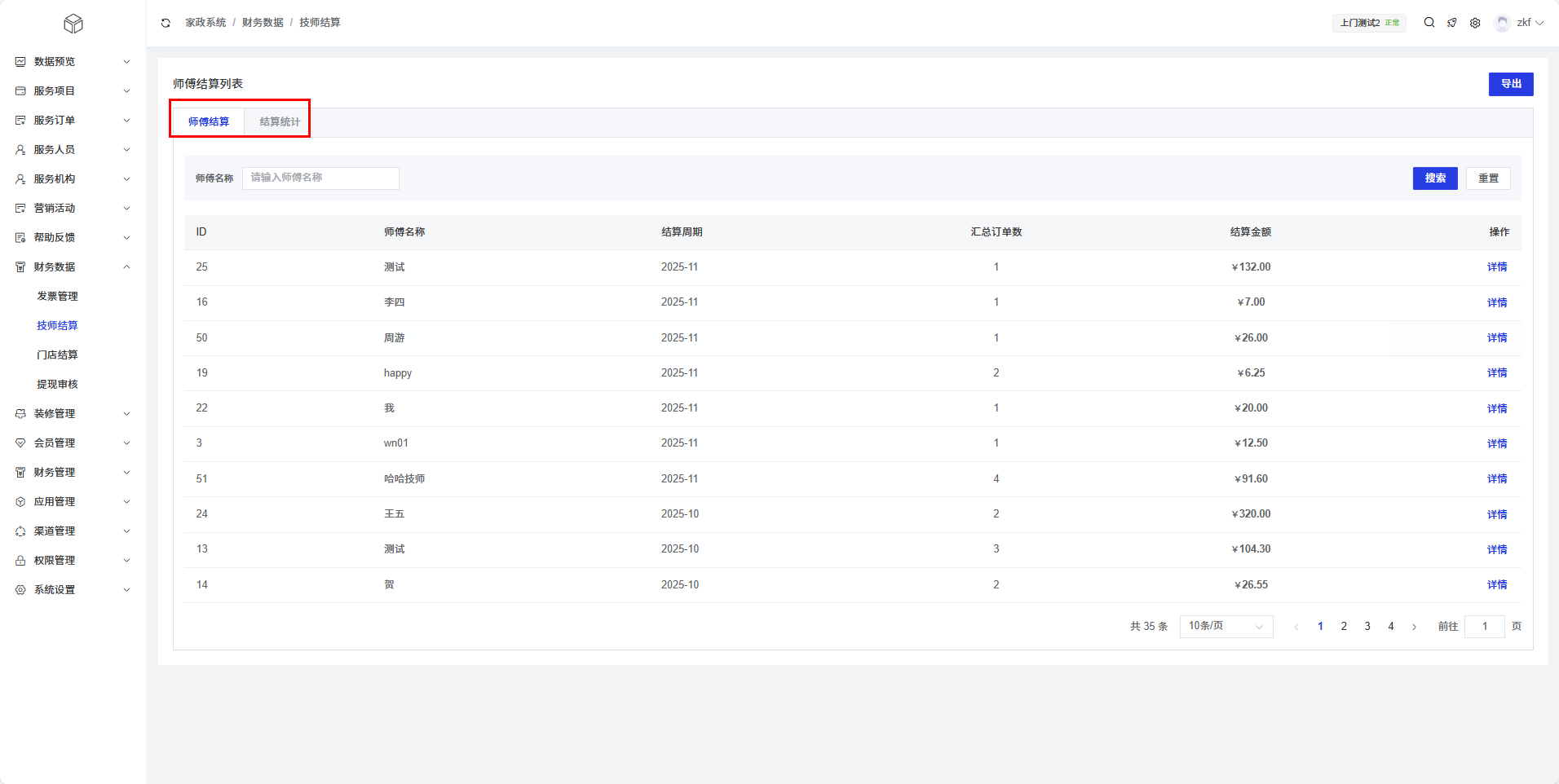The height and width of the screenshot is (784, 1559).
Task: Open 详情 for happy row
Action: (1497, 373)
